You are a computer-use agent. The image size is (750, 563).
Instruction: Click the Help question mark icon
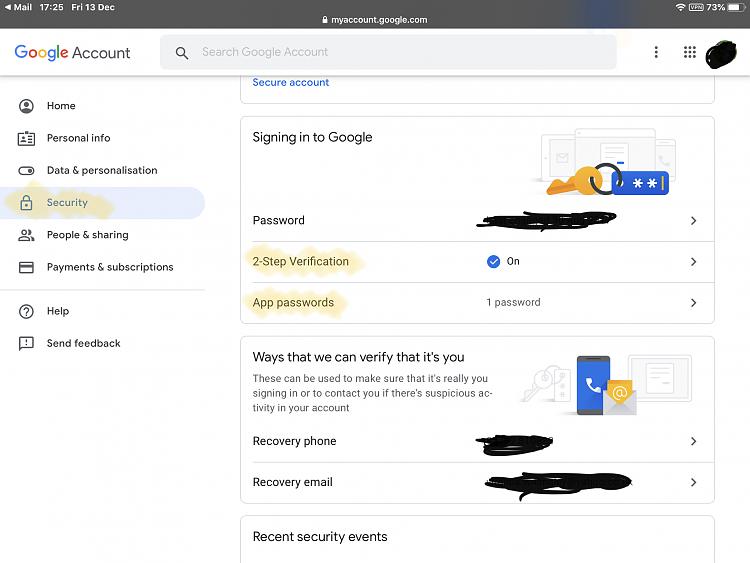click(x=26, y=311)
